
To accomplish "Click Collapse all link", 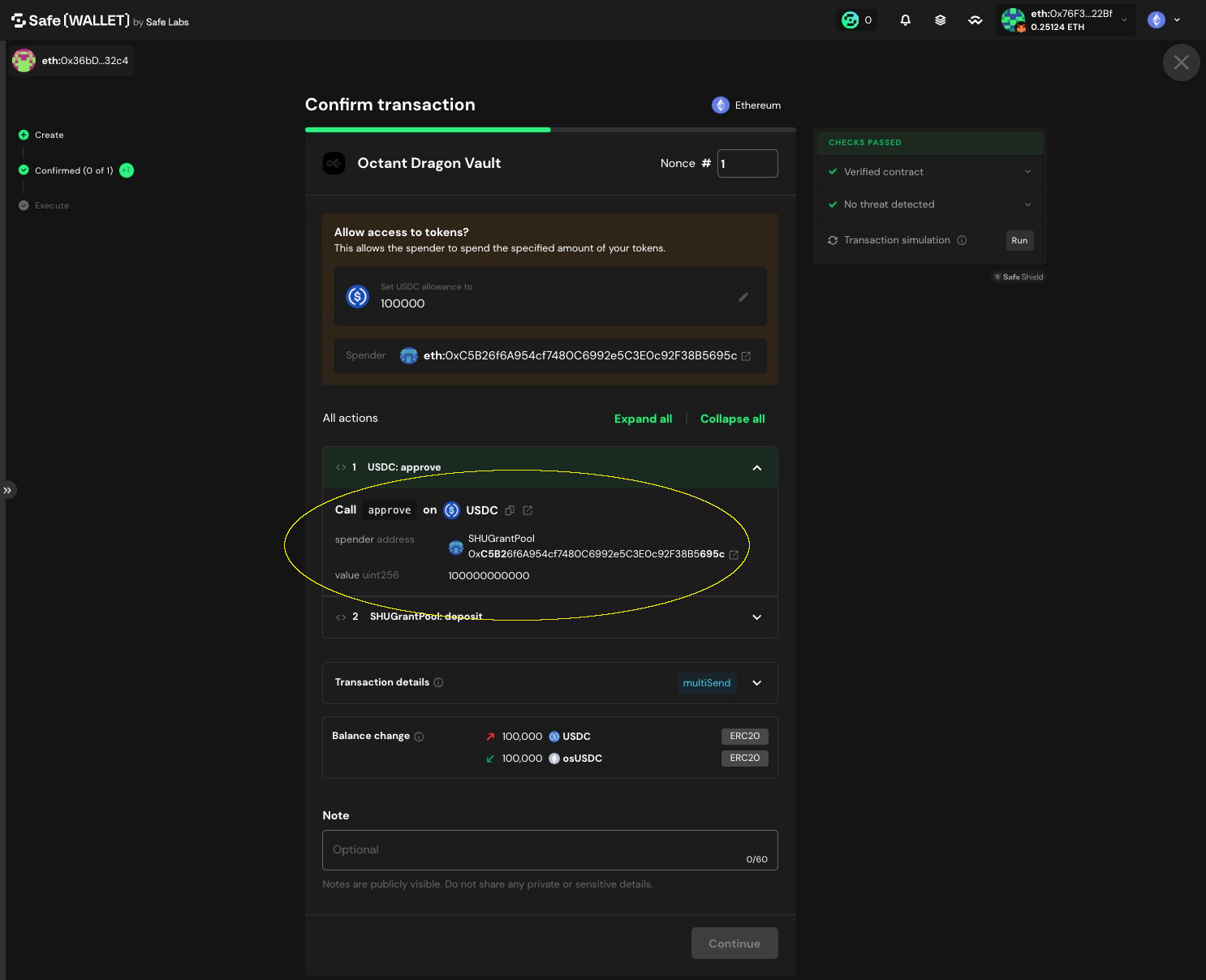I will click(x=732, y=419).
